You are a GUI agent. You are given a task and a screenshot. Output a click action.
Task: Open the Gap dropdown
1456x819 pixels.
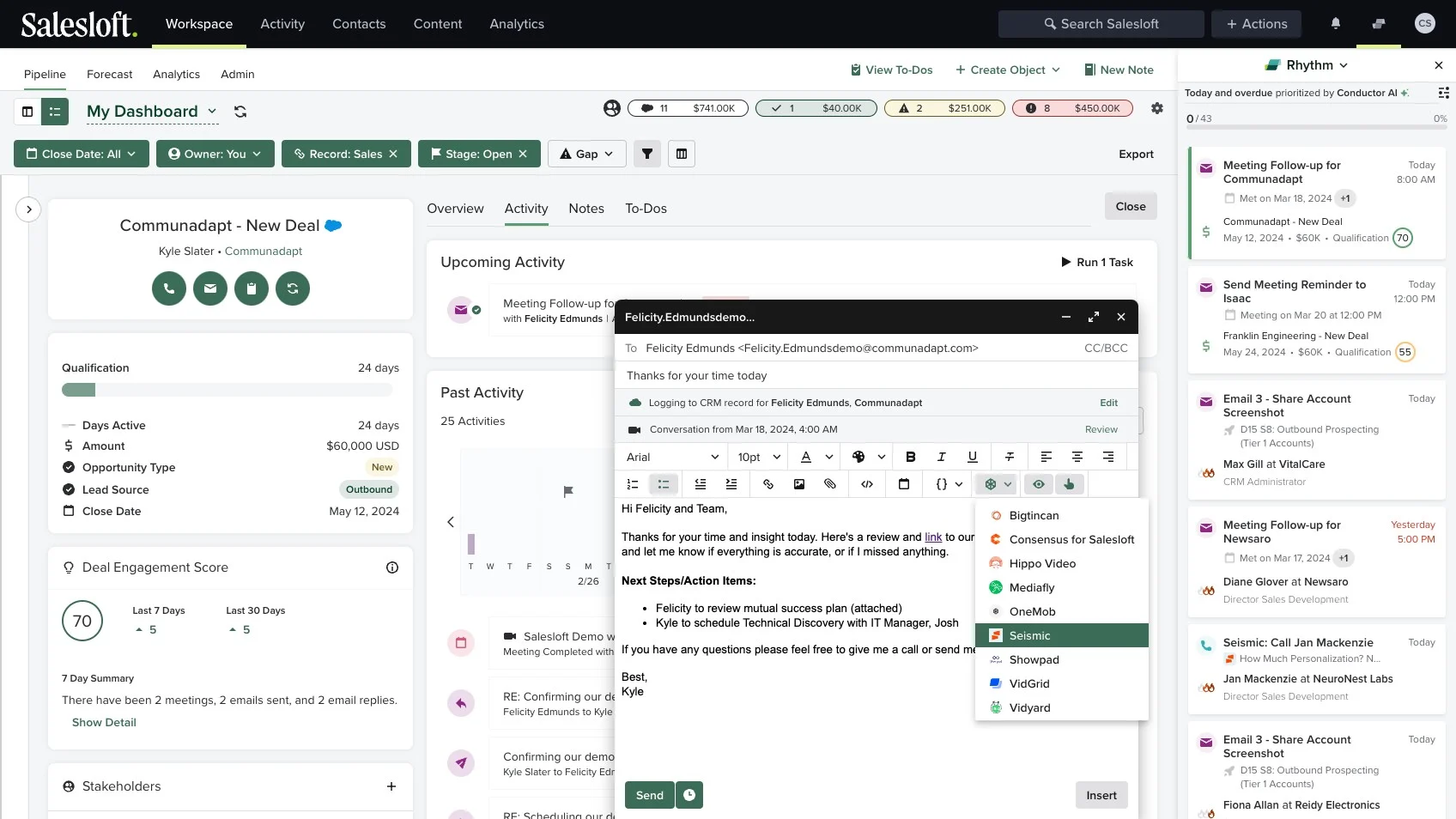click(587, 154)
